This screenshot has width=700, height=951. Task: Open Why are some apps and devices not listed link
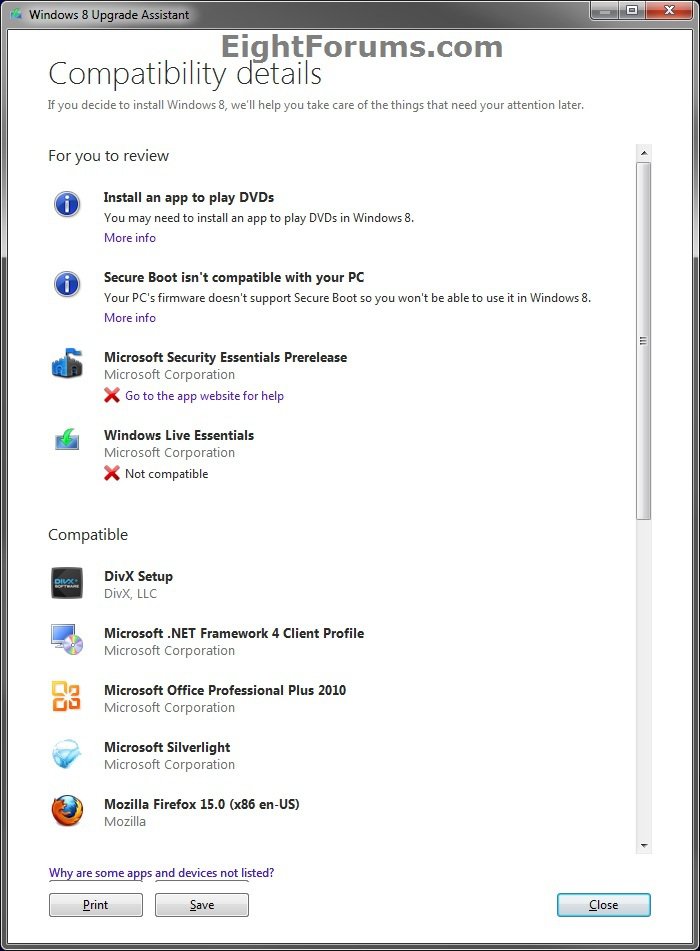[161, 873]
